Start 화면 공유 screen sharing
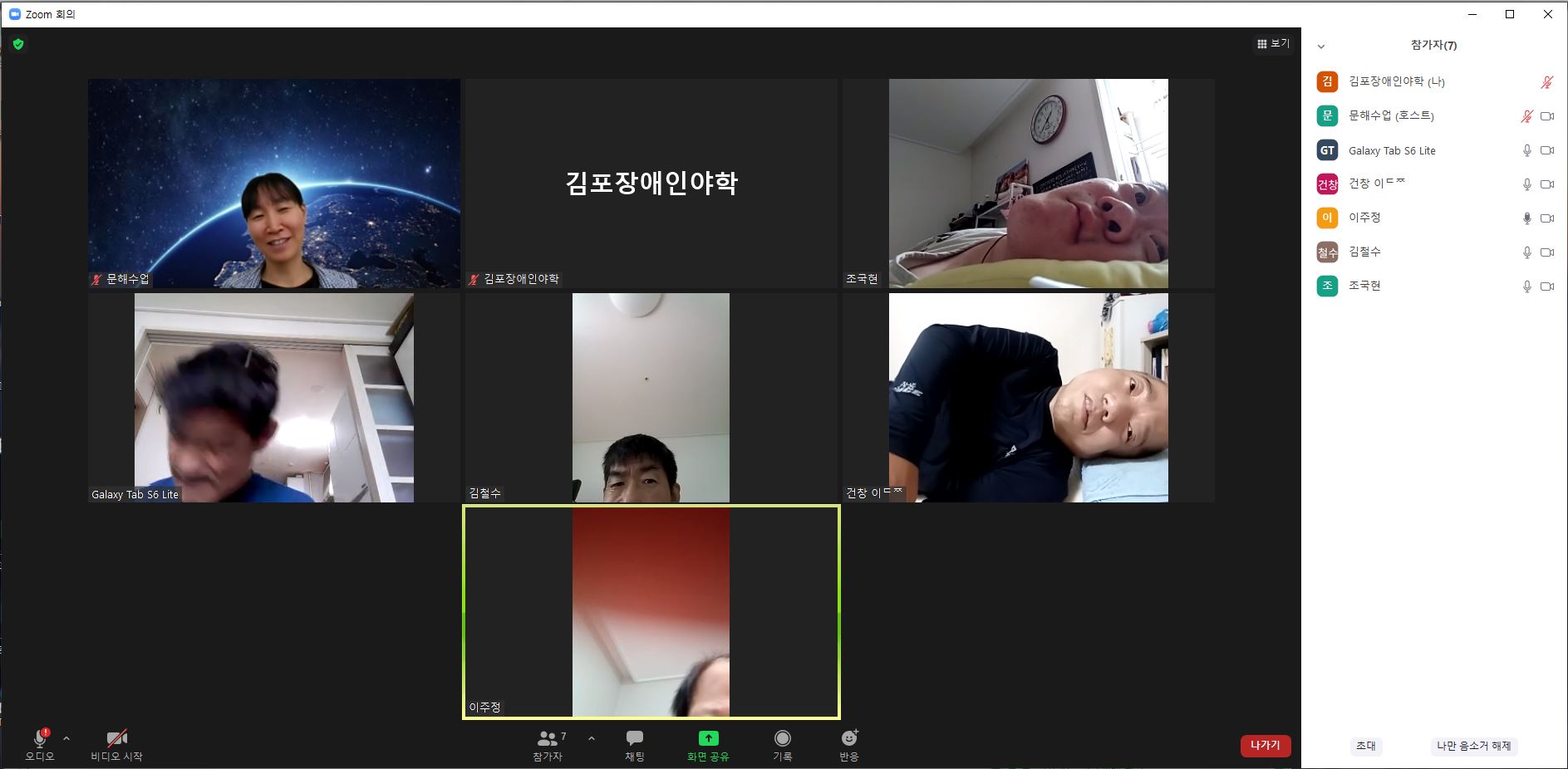The width and height of the screenshot is (1568, 769). (x=708, y=745)
